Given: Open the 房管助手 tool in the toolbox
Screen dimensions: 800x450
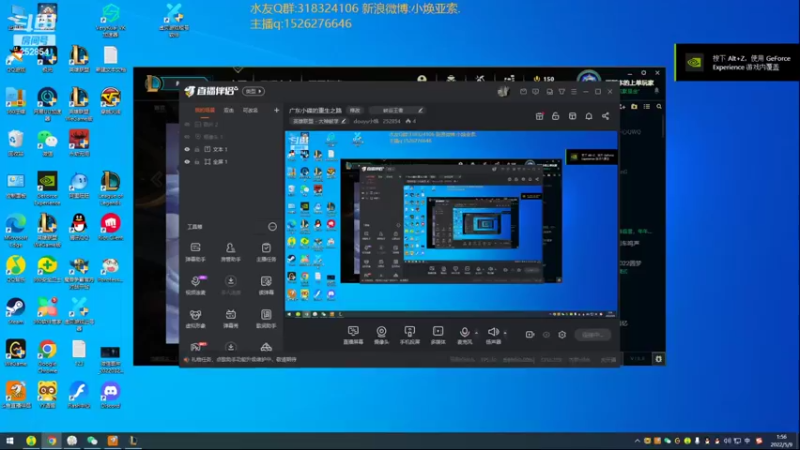Looking at the screenshot, I should (x=231, y=252).
